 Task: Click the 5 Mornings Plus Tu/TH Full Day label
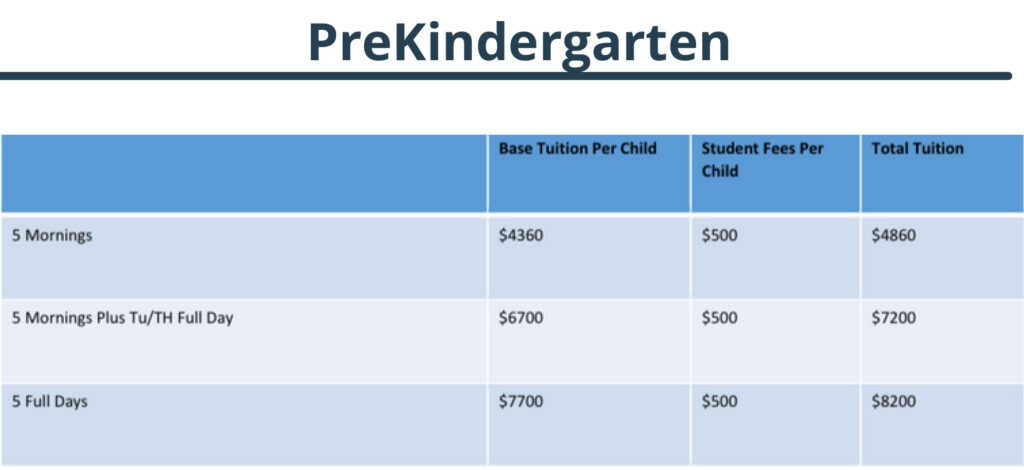coord(122,319)
